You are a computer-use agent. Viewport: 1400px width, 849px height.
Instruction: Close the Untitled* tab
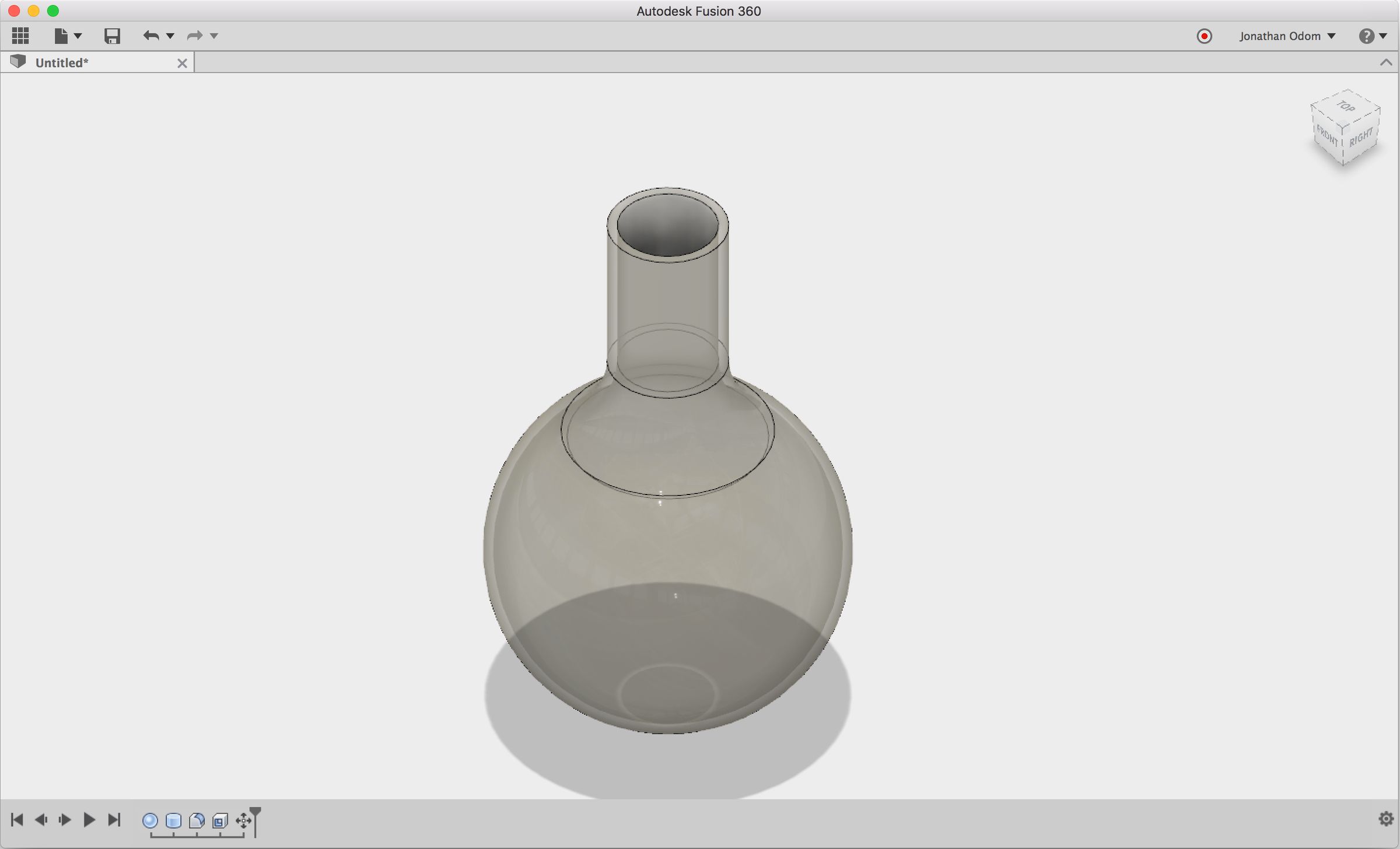click(x=182, y=63)
